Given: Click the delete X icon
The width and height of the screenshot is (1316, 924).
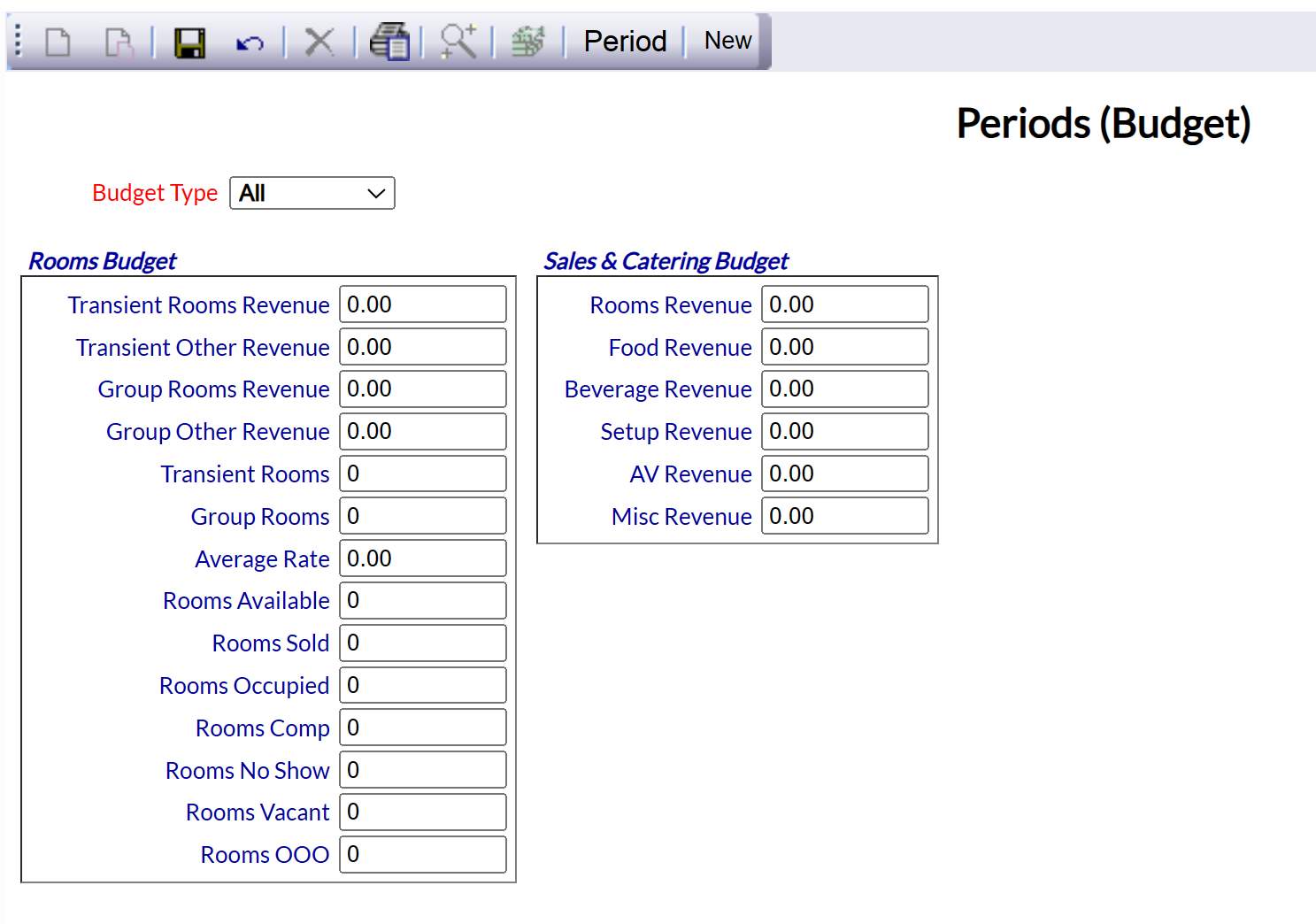Looking at the screenshot, I should (319, 42).
